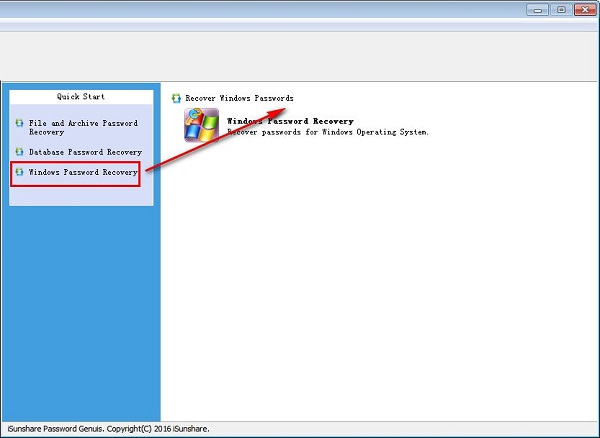Close the Password Genius window

point(585,10)
